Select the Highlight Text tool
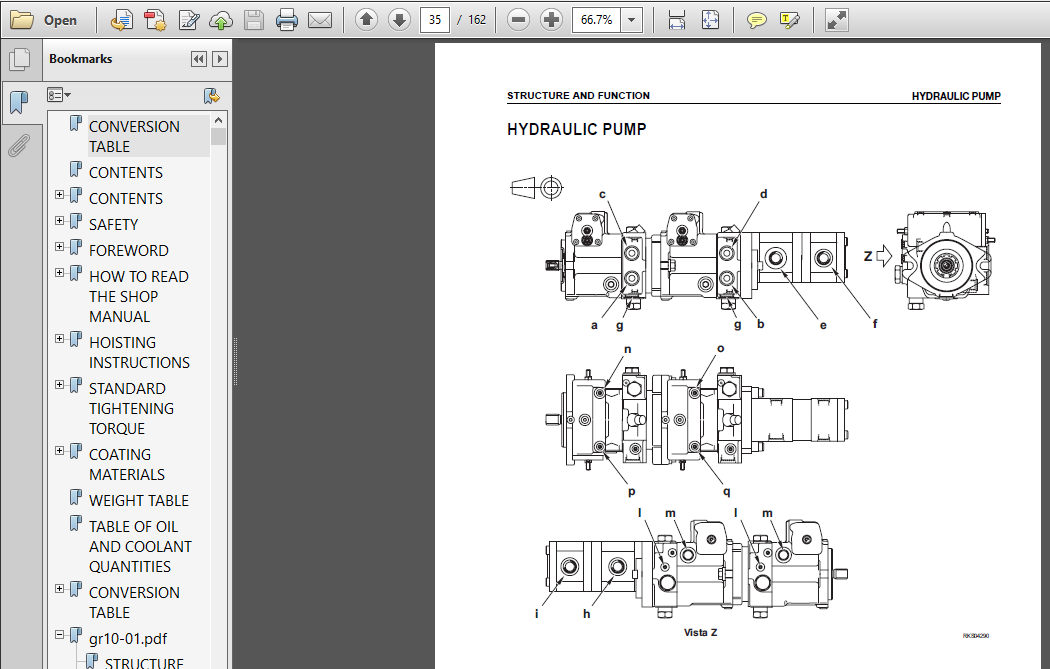Screen dimensions: 1050x669 (x=790, y=20)
